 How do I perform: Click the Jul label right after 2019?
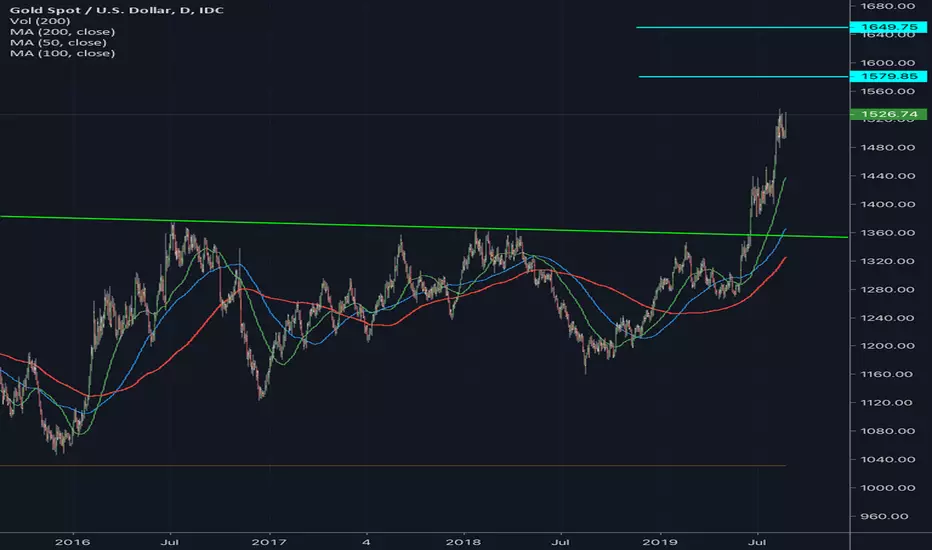pyautogui.click(x=757, y=542)
